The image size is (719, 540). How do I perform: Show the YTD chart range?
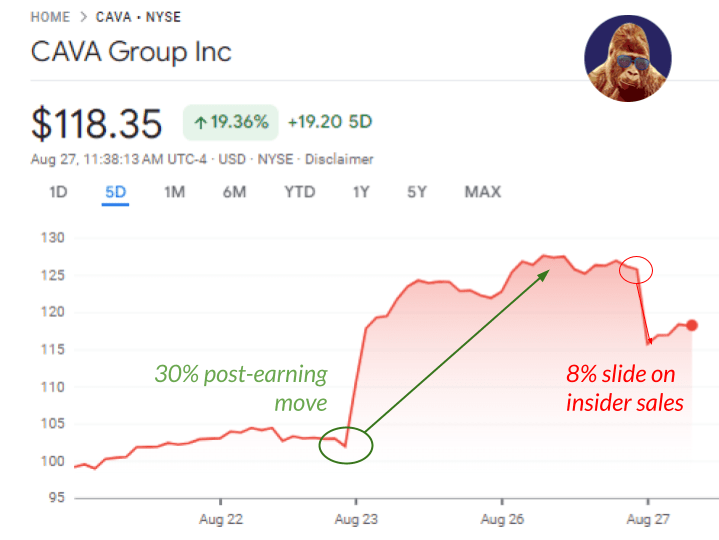click(299, 192)
